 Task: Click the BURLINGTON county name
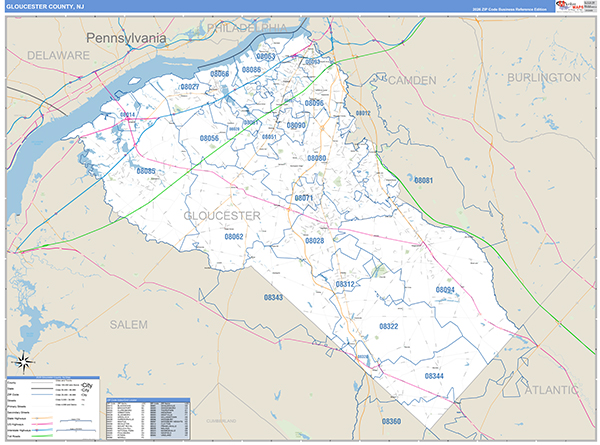click(544, 78)
